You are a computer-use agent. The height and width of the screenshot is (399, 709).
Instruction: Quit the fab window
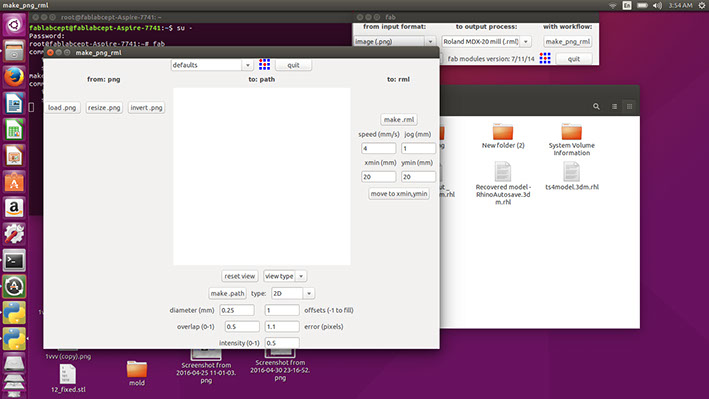574,59
